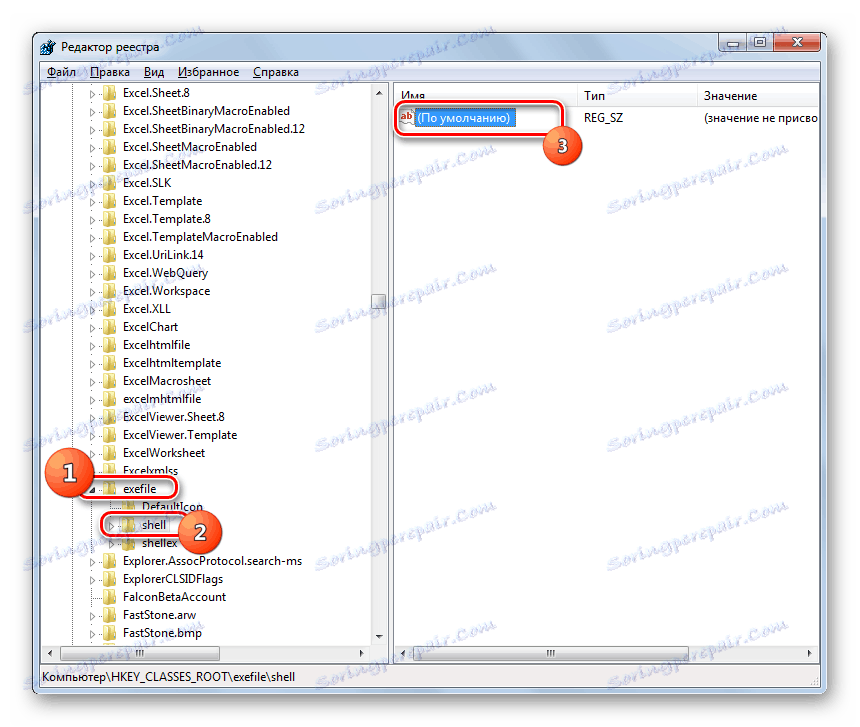Click the tree scroll down arrow
Image resolution: width=860 pixels, height=727 pixels.
379,637
